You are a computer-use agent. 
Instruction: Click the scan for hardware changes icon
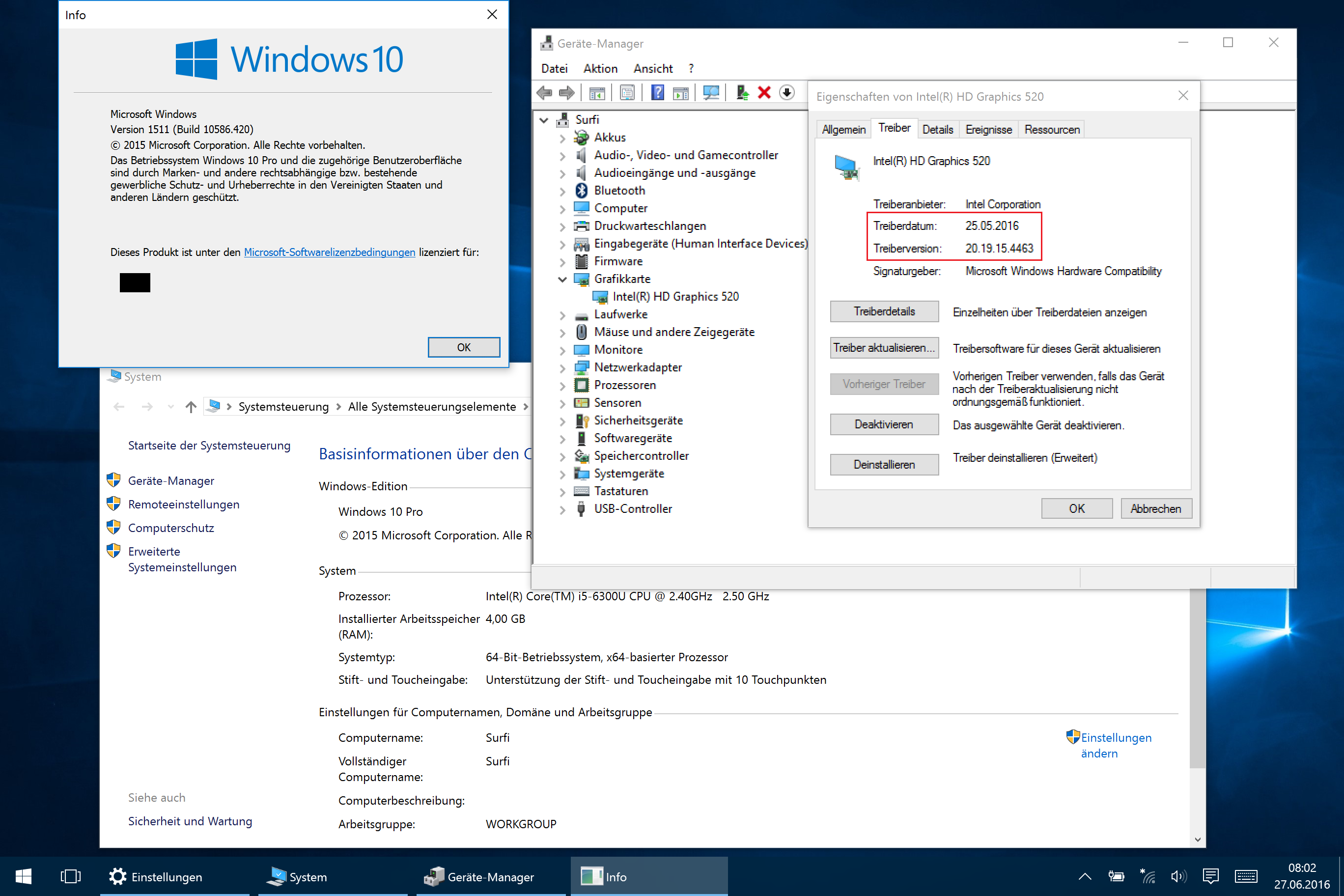711,92
